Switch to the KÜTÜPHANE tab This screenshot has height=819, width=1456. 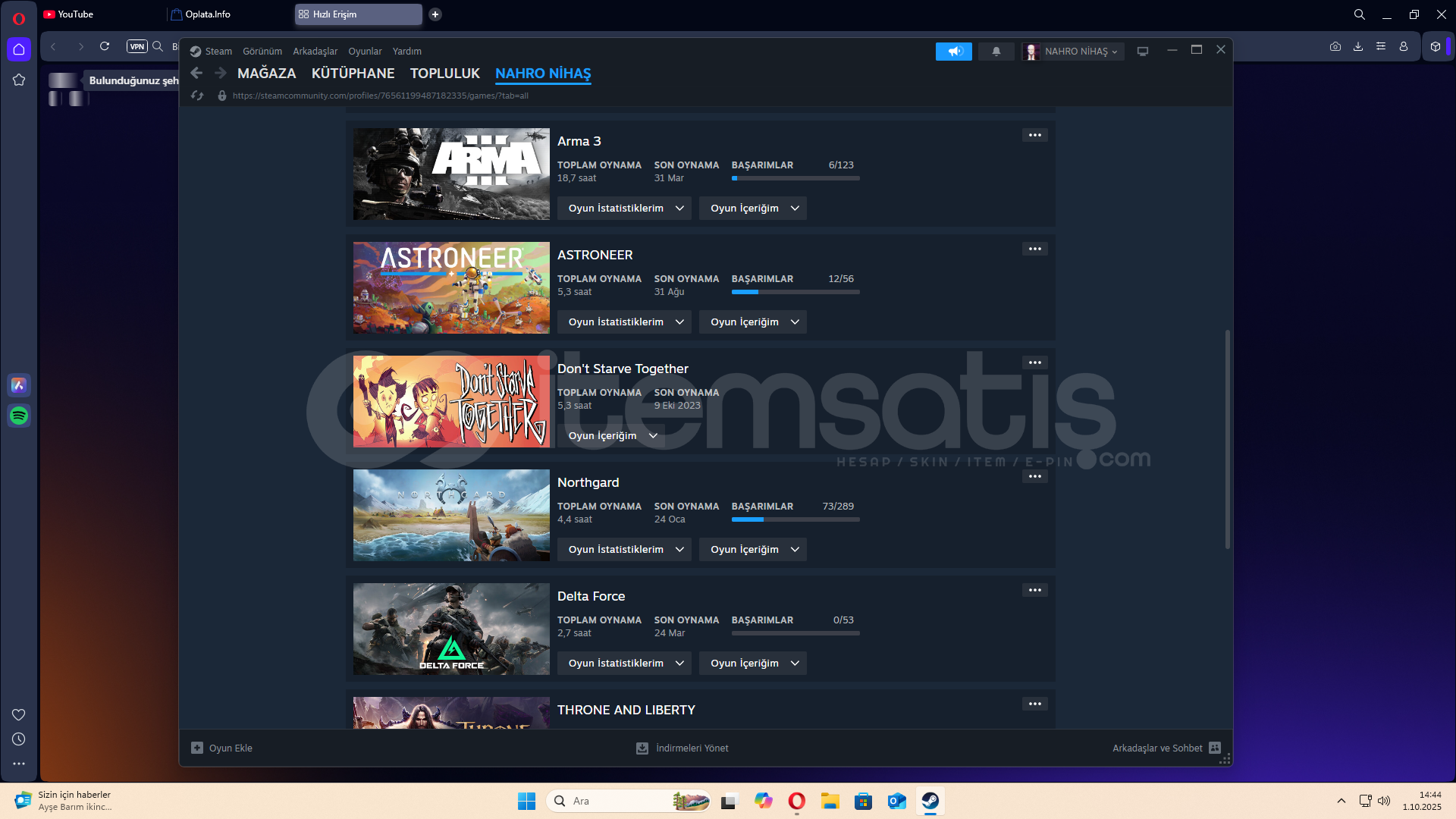[x=353, y=74]
